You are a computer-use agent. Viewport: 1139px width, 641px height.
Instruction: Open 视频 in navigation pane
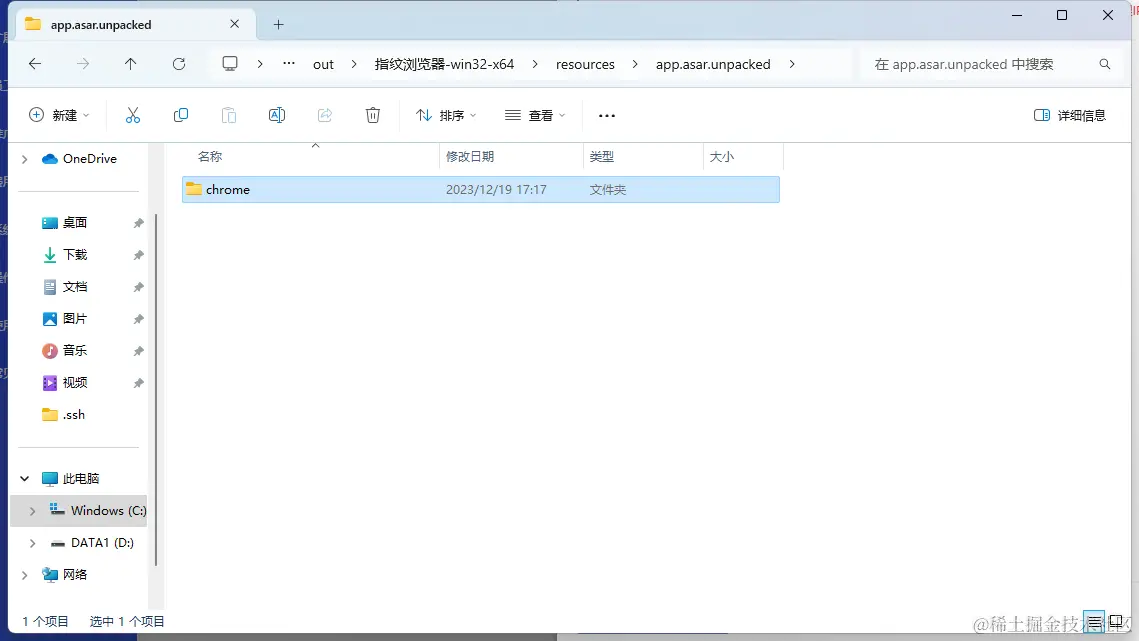point(74,383)
